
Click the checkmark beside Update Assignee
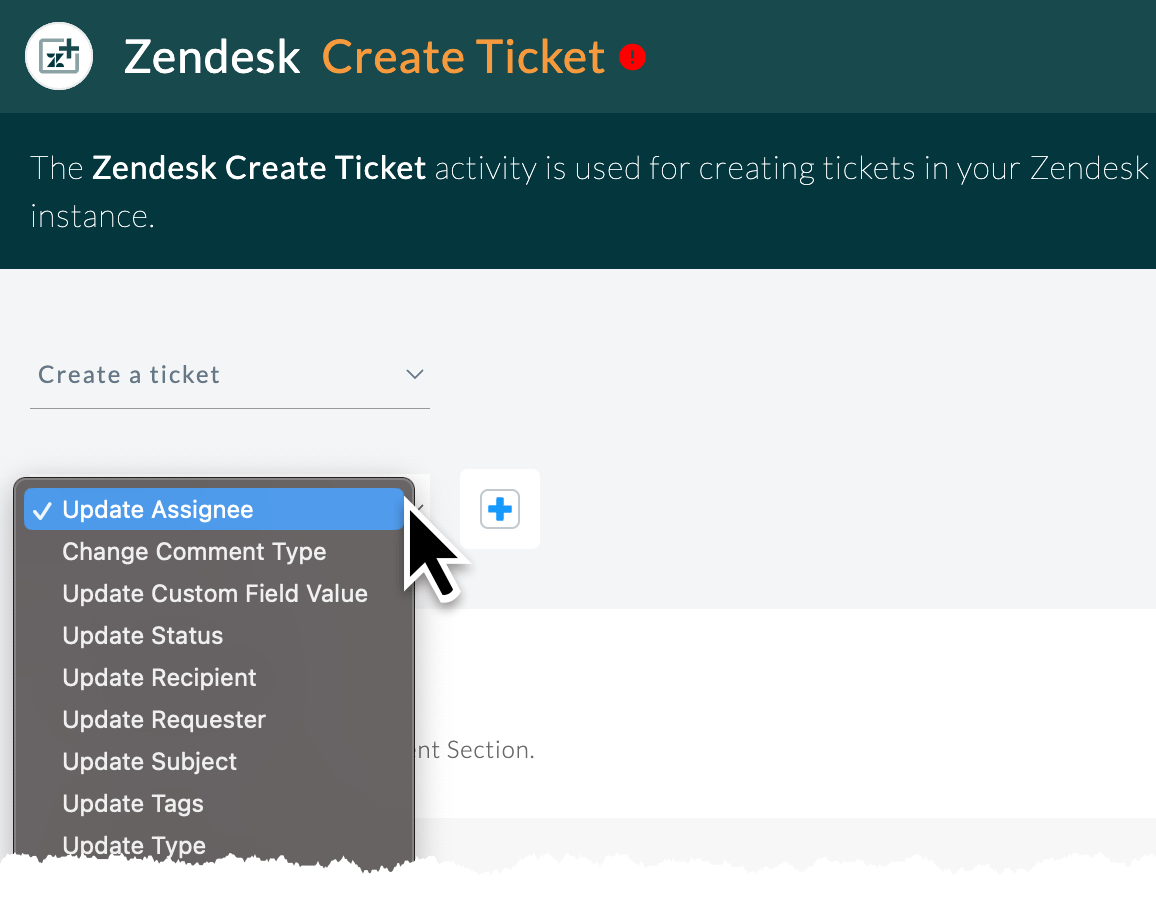click(42, 510)
